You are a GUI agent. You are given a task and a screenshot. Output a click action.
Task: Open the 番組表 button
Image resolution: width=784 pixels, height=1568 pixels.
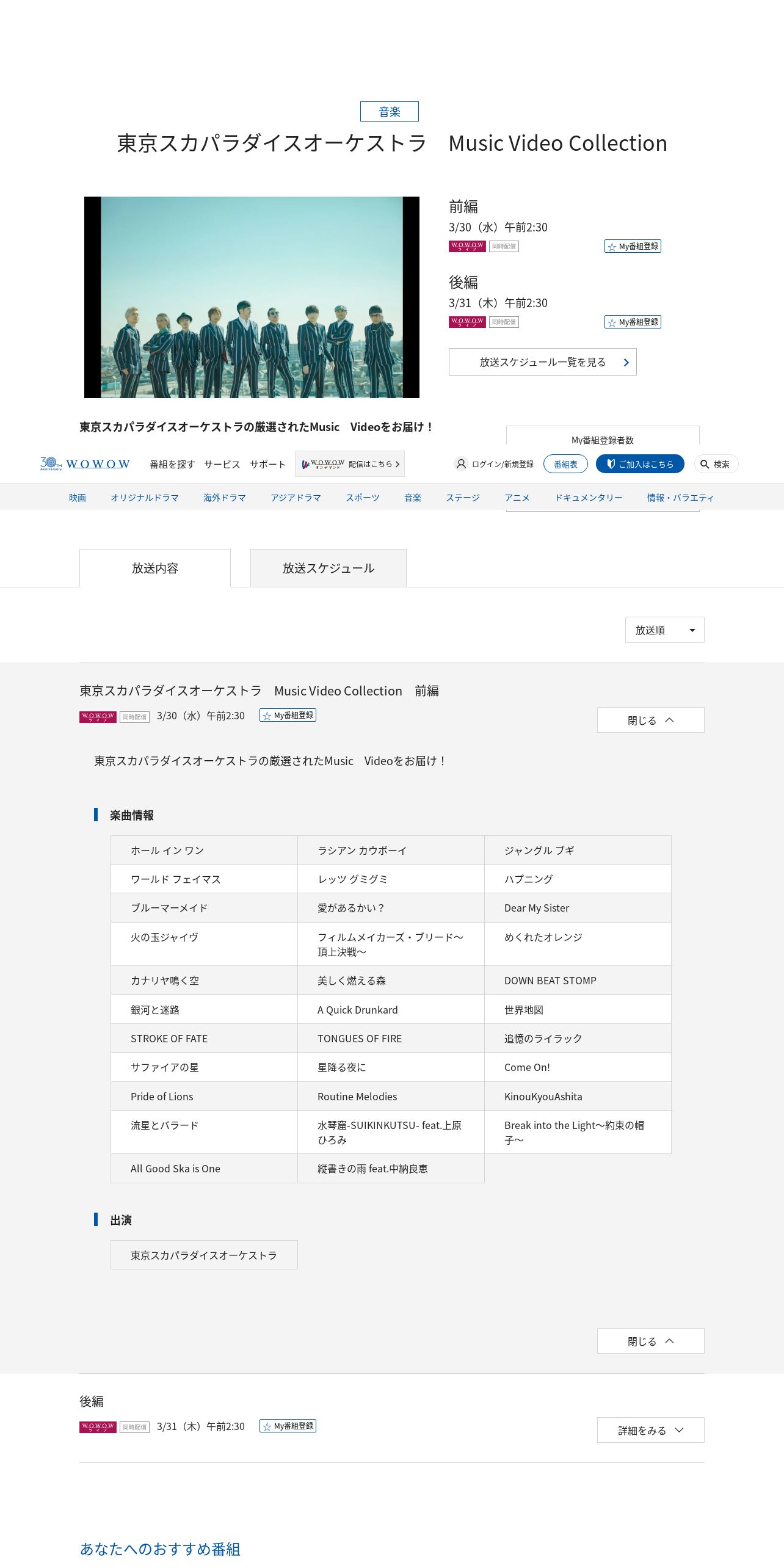[x=565, y=464]
